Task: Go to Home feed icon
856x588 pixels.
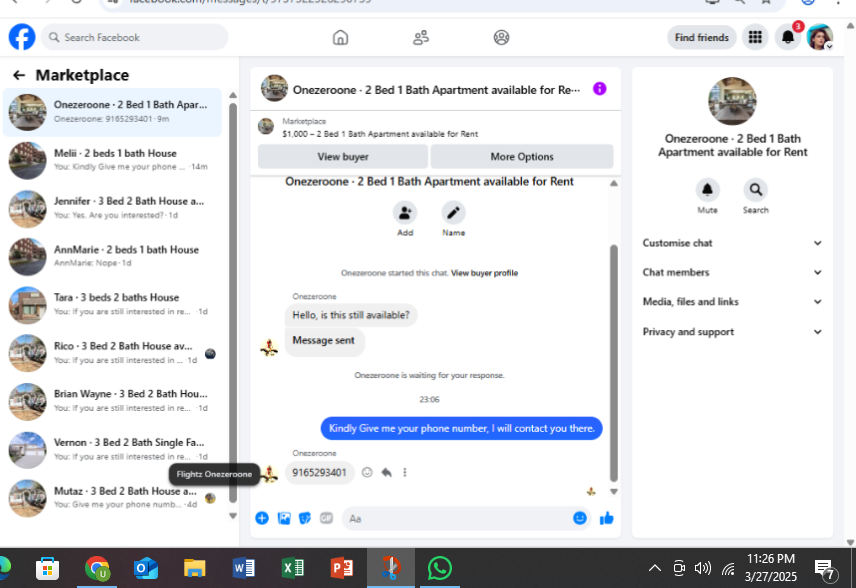Action: [x=340, y=37]
